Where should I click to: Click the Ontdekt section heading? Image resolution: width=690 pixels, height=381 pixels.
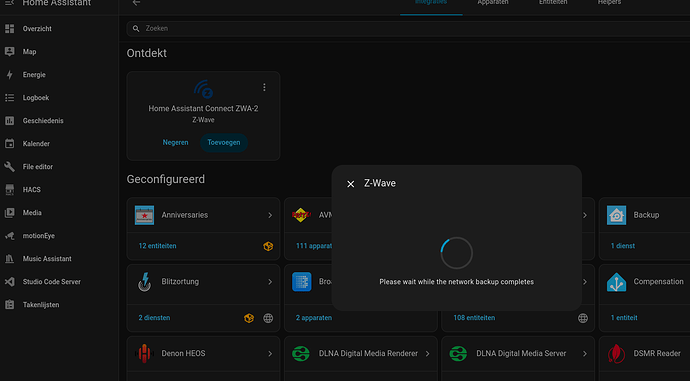pyautogui.click(x=147, y=53)
